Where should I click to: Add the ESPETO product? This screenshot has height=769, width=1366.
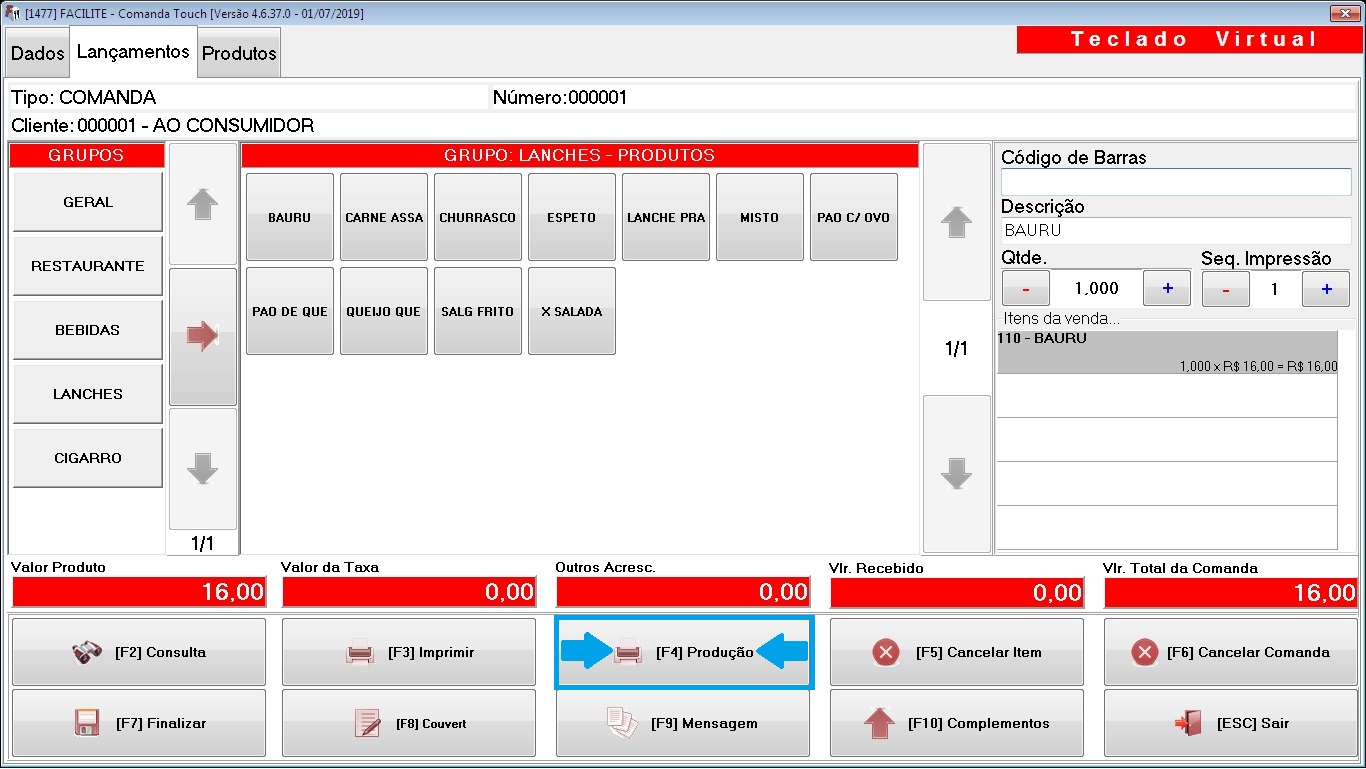coord(572,217)
